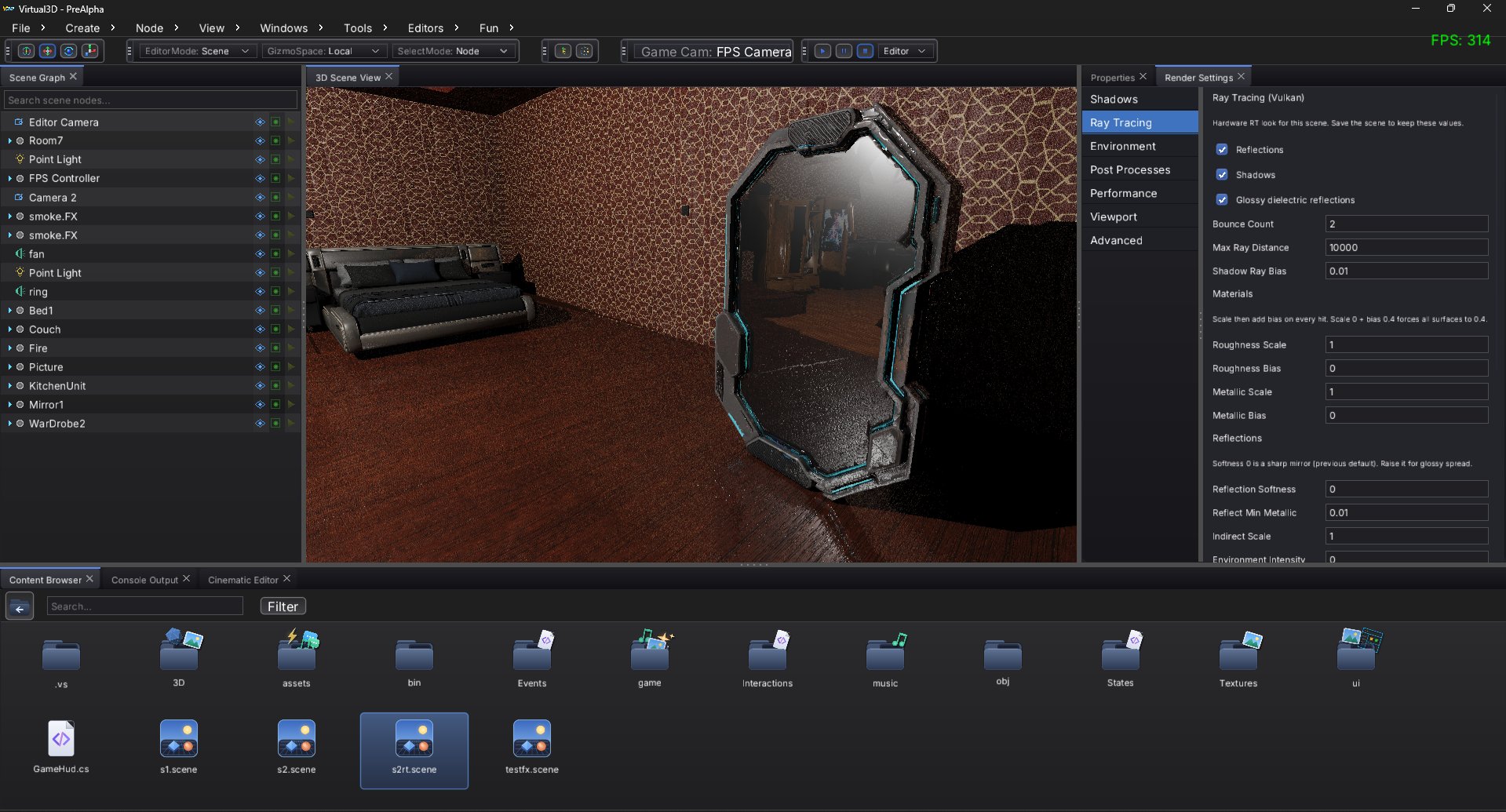Open the Environment render settings section
The image size is (1506, 812).
click(x=1140, y=147)
